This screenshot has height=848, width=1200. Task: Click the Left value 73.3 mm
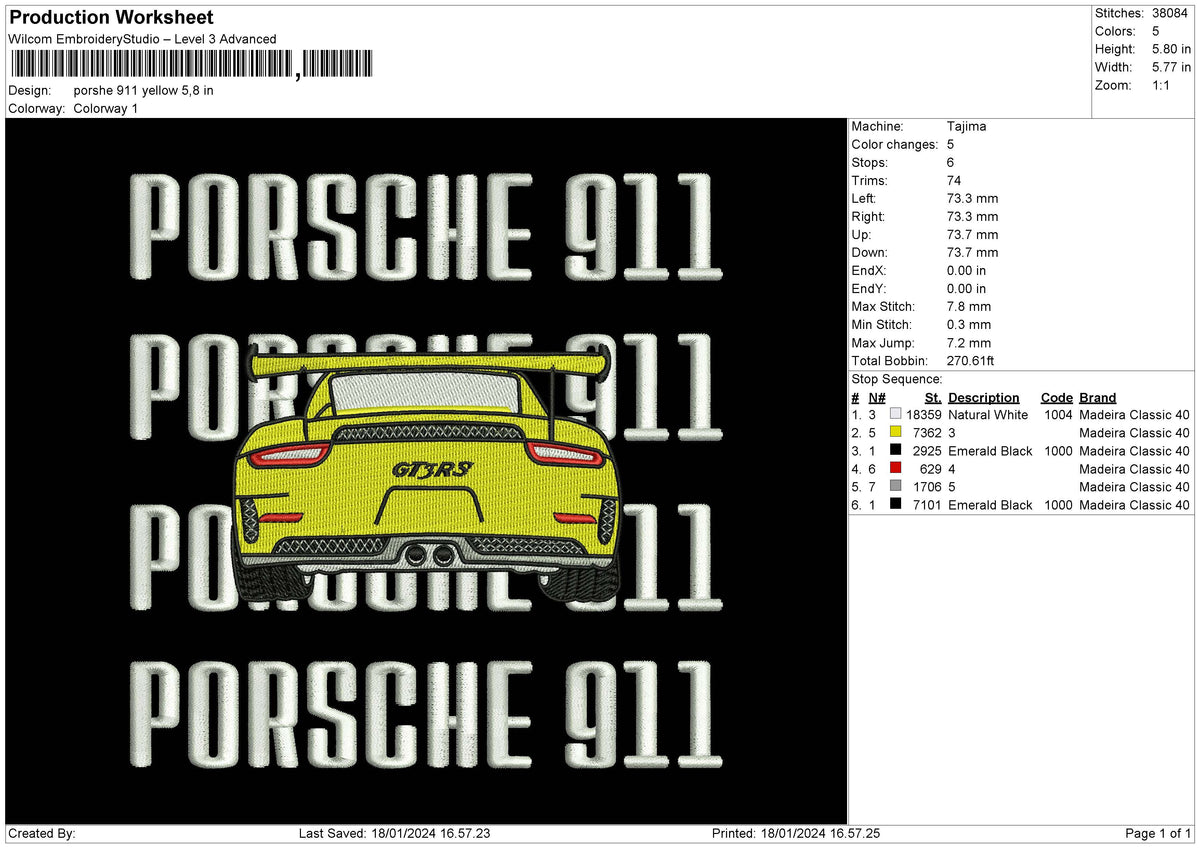[x=972, y=199]
